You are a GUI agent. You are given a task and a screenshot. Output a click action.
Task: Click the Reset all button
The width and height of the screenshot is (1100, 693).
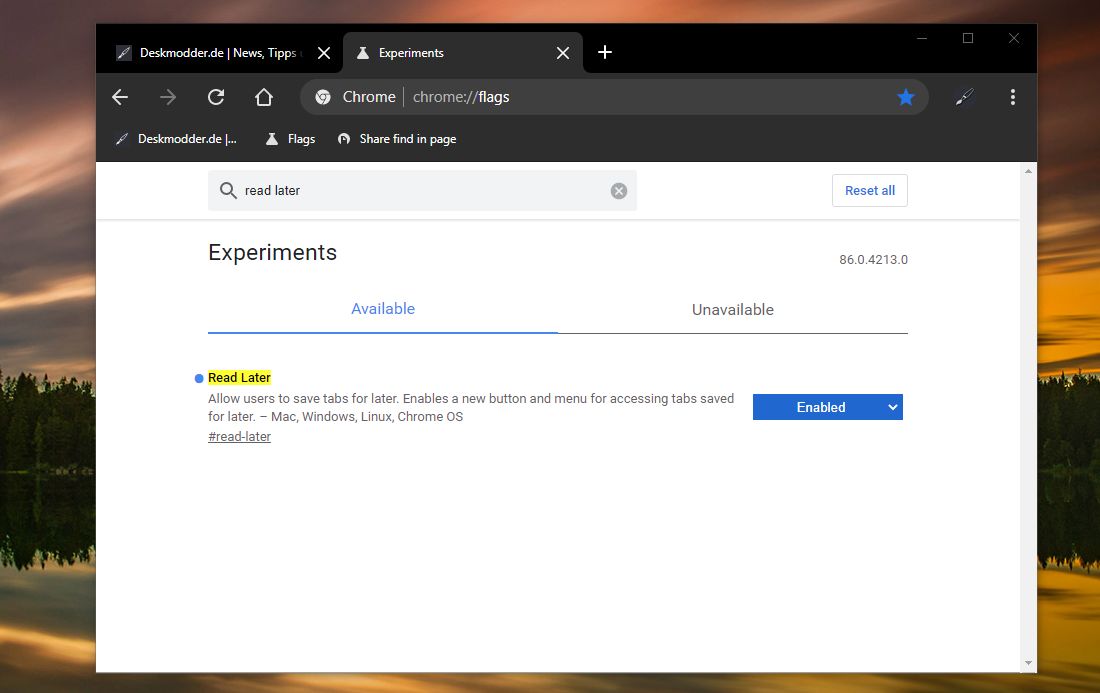pyautogui.click(x=870, y=190)
